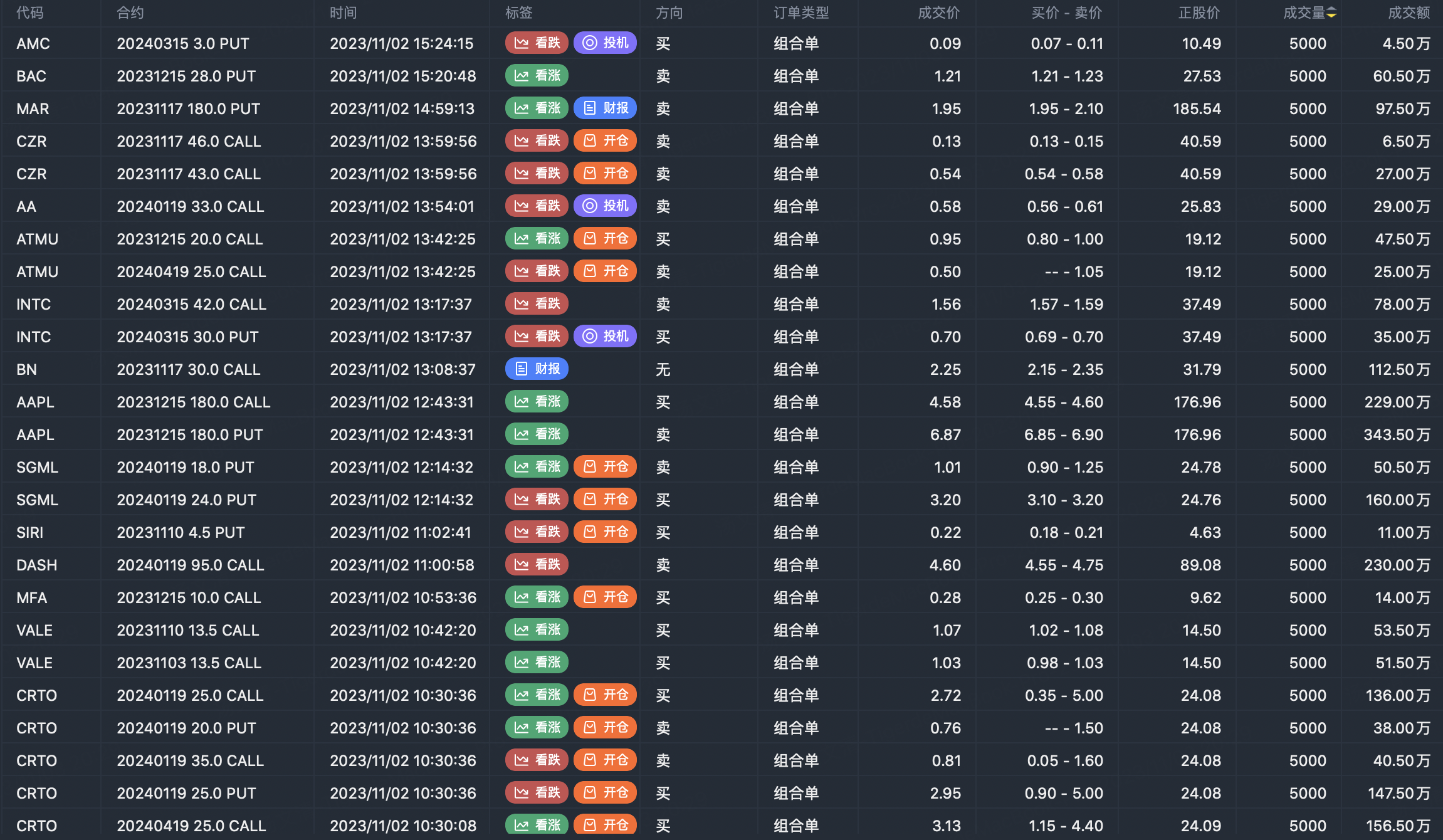The width and height of the screenshot is (1443, 840).
Task: Click 看跌 tag in INTC 42.0 CALL row
Action: click(x=537, y=303)
